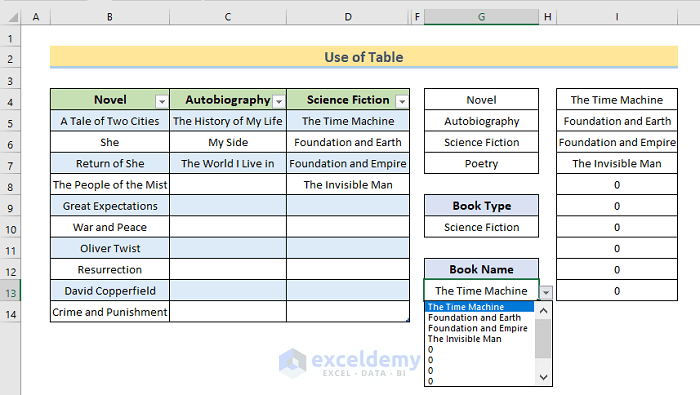Image resolution: width=700 pixels, height=395 pixels.
Task: Select cell 'Crime and Punishment'
Action: click(110, 312)
